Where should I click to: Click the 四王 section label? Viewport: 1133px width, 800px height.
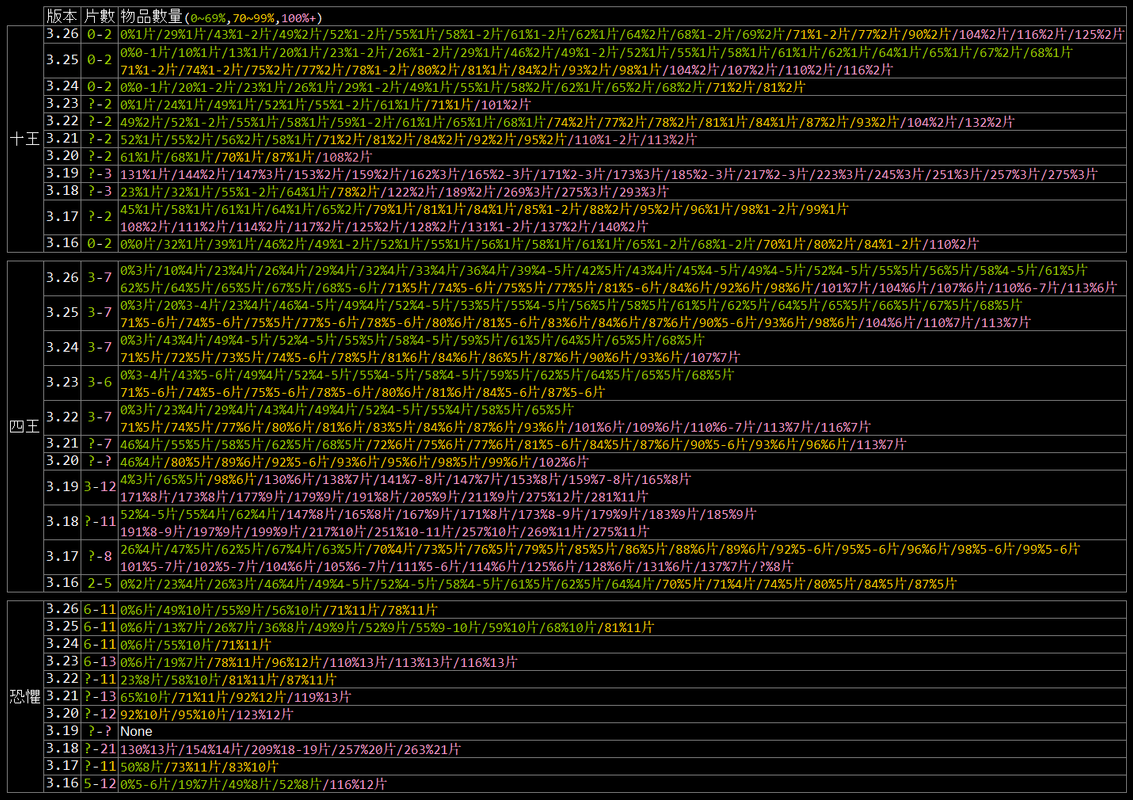point(25,426)
